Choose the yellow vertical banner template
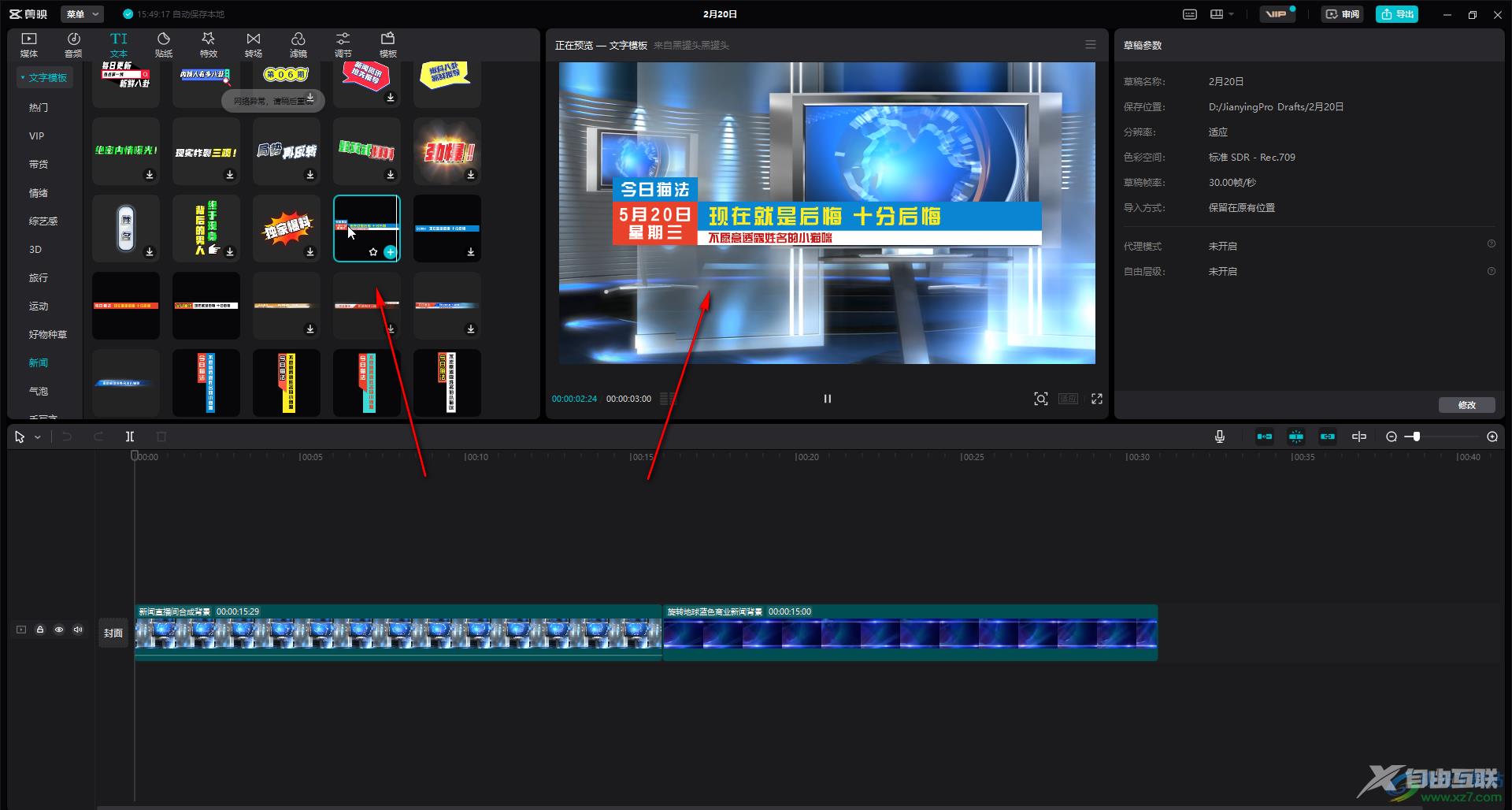 [x=287, y=383]
